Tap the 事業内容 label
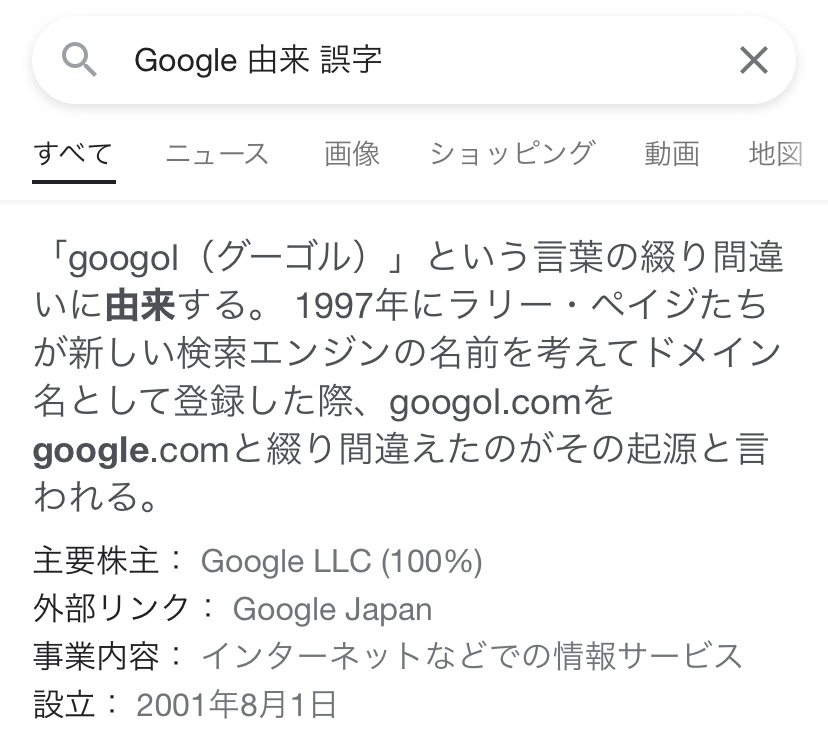Image resolution: width=828 pixels, height=744 pixels. pyautogui.click(x=96, y=656)
